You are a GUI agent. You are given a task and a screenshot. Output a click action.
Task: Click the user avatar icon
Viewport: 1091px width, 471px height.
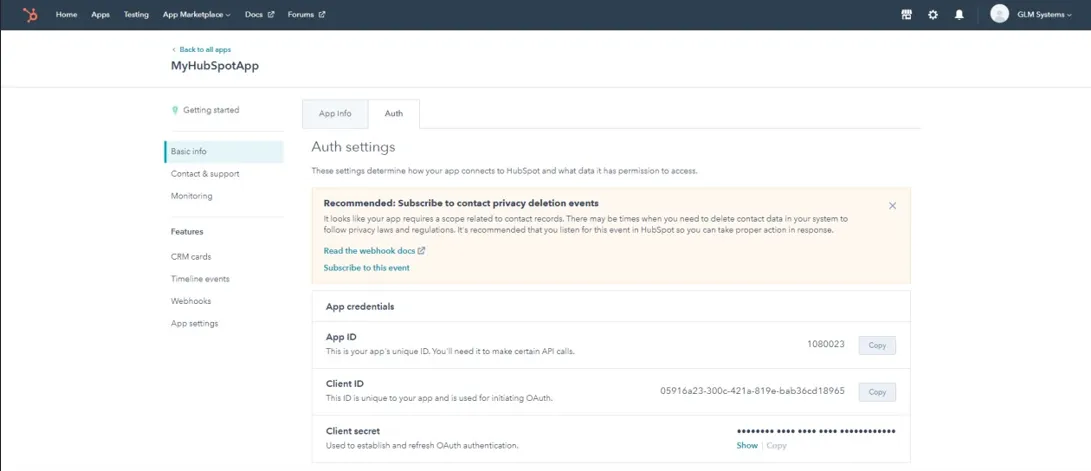(x=999, y=14)
